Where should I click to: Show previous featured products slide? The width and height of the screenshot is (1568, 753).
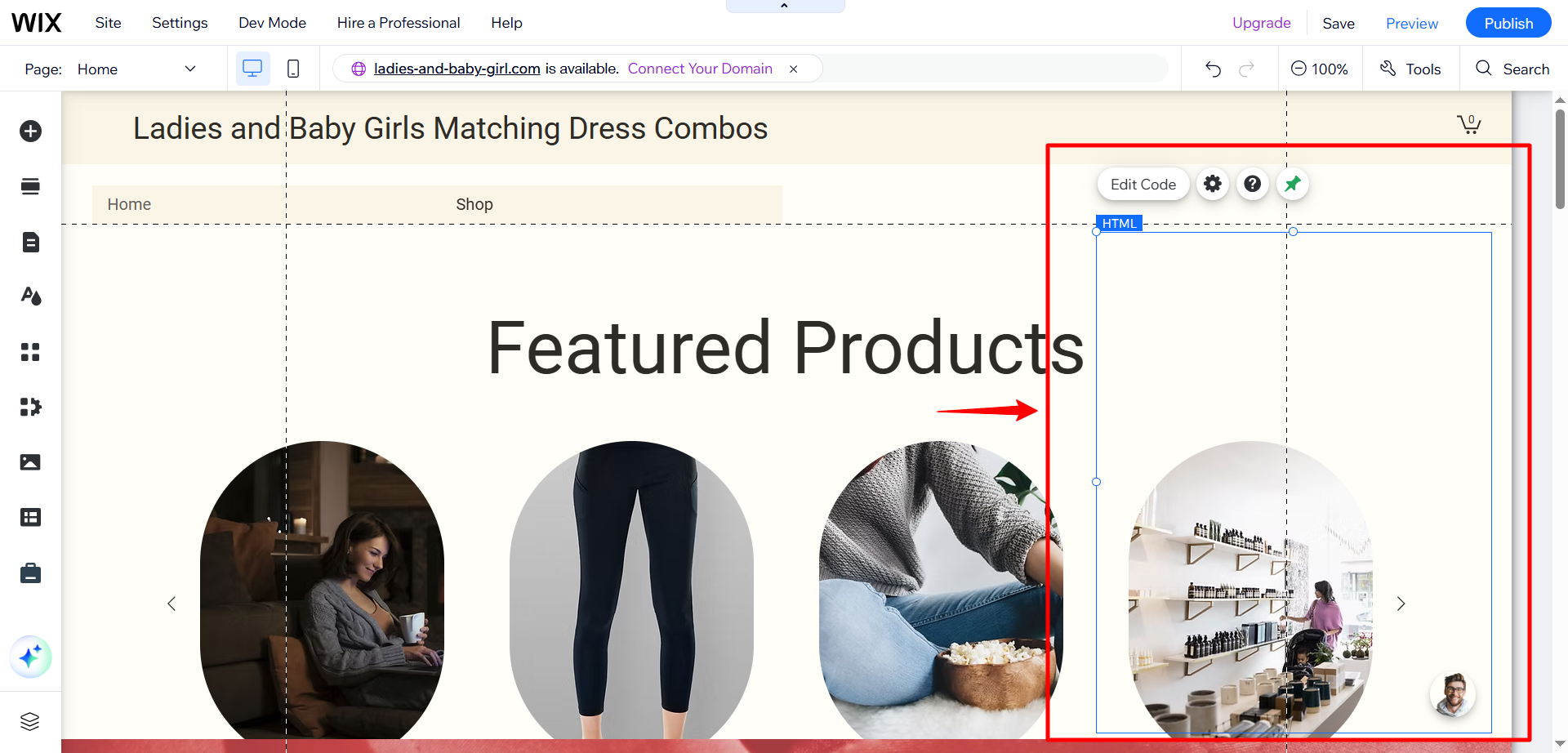(x=171, y=604)
